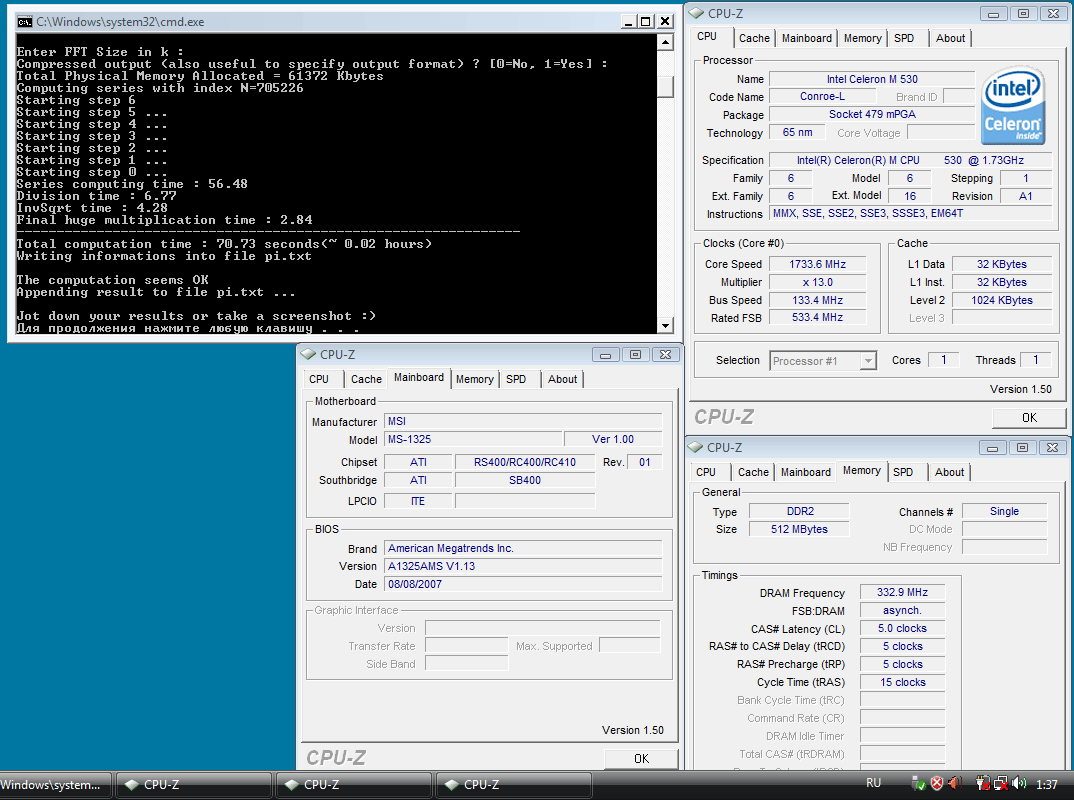Click the technology value '65 nm'
Screen dimensions: 1074x800
[797, 132]
